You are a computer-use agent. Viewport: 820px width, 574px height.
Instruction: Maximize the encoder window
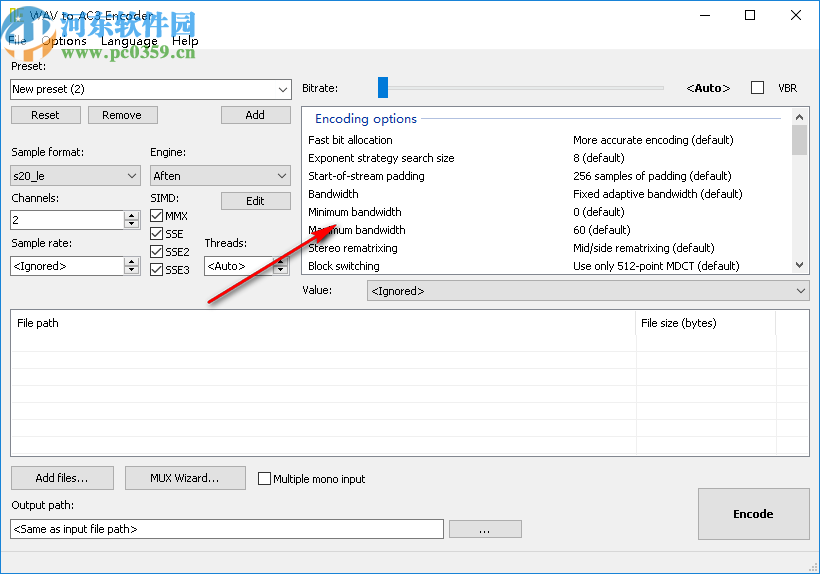750,15
